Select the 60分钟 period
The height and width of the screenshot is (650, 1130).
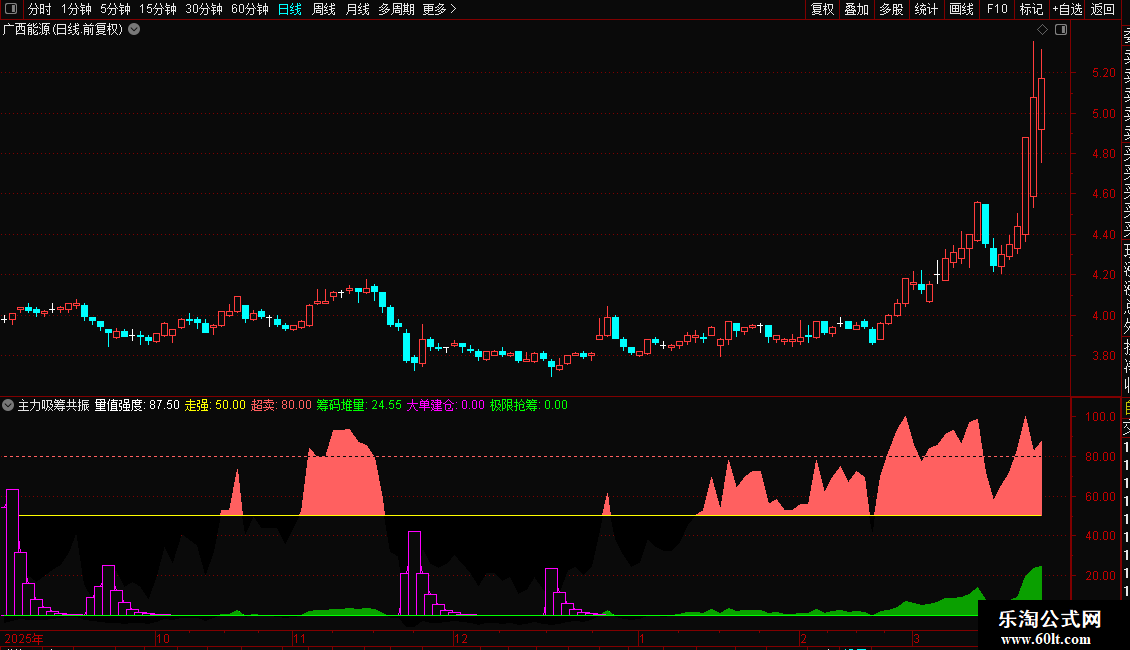tap(250, 9)
